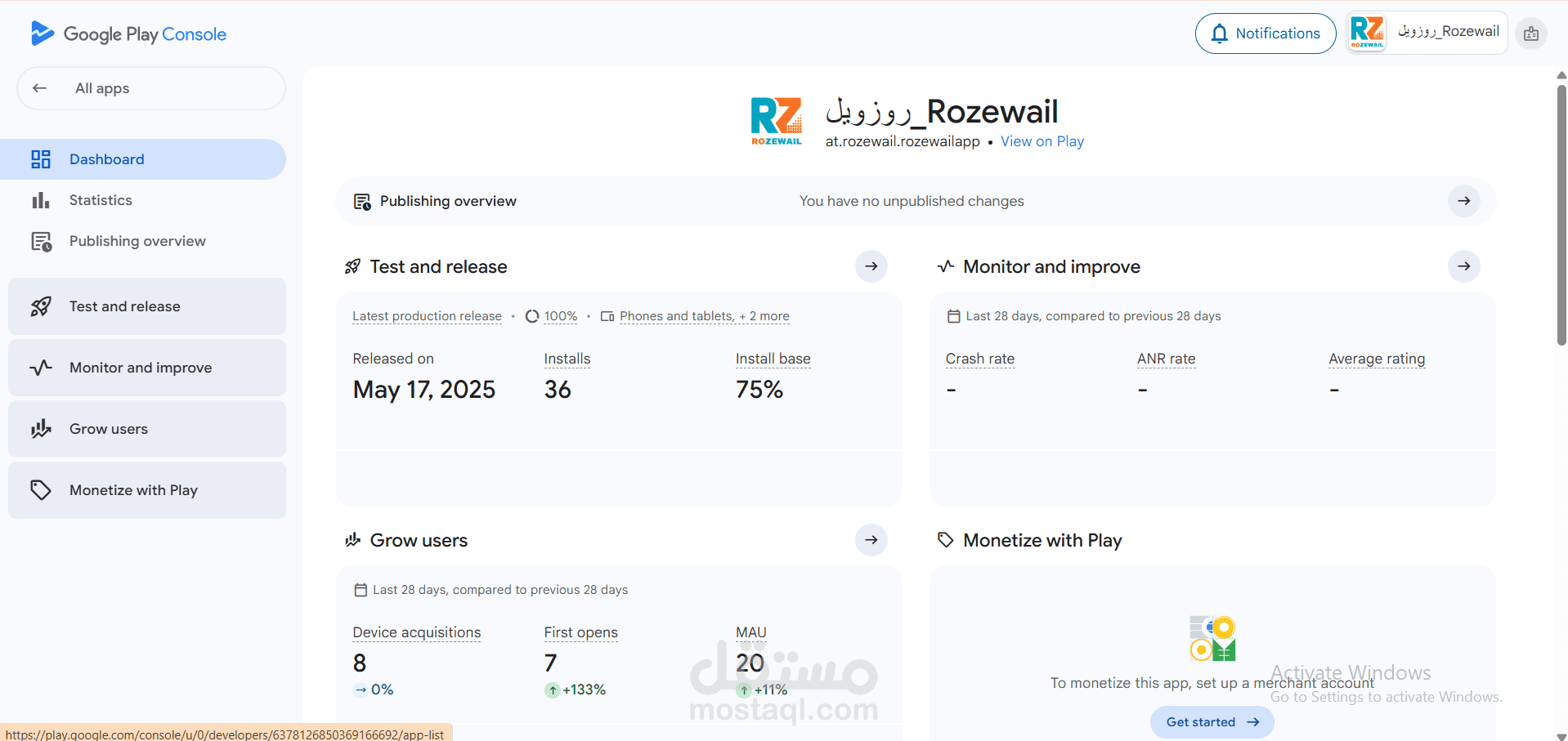Click the developer badge icon at top right
Viewport: 1568px width, 741px height.
[1531, 33]
